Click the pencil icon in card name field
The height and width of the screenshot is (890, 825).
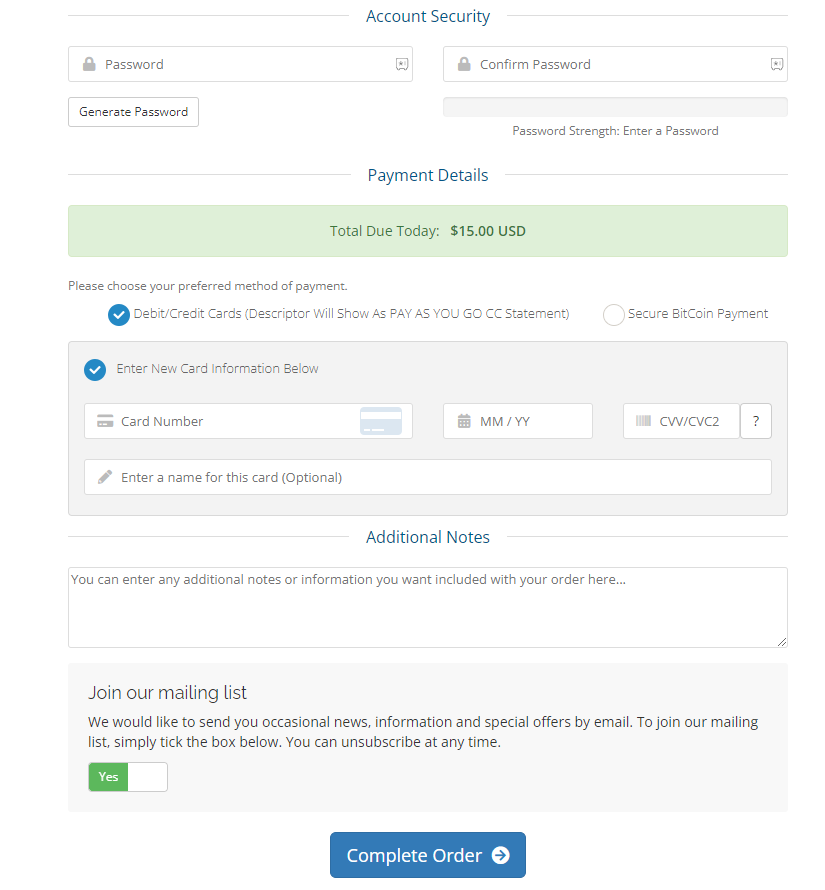click(103, 477)
